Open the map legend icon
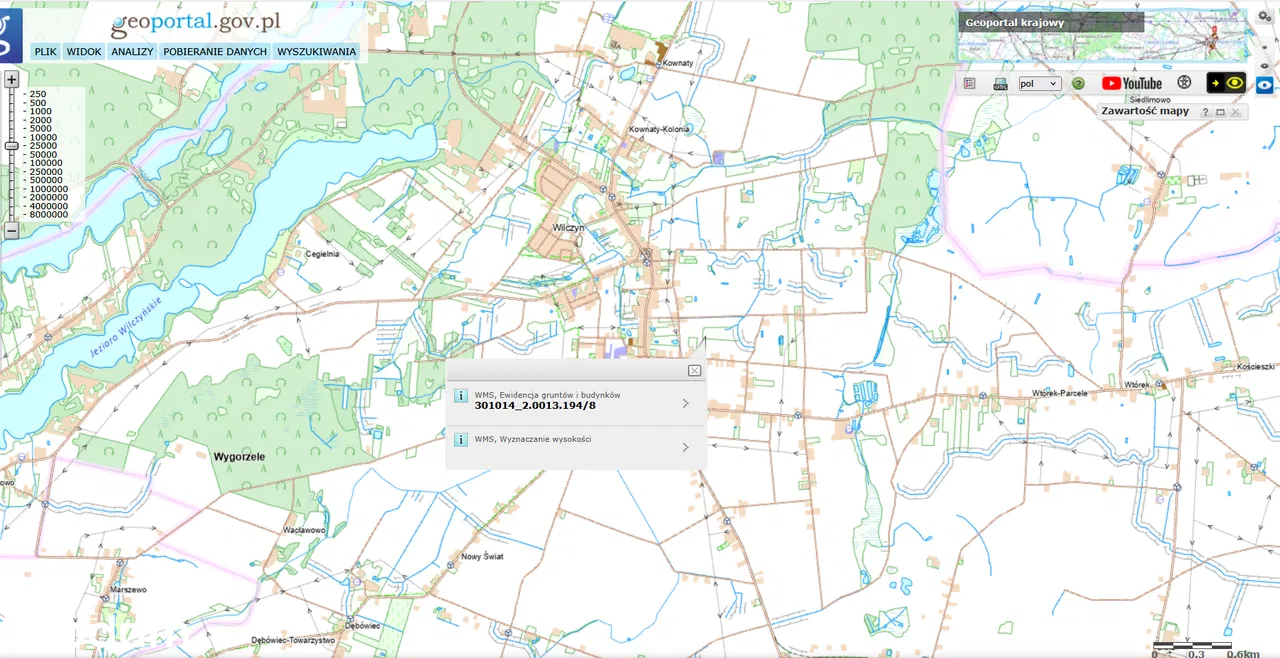The height and width of the screenshot is (658, 1280). point(970,84)
